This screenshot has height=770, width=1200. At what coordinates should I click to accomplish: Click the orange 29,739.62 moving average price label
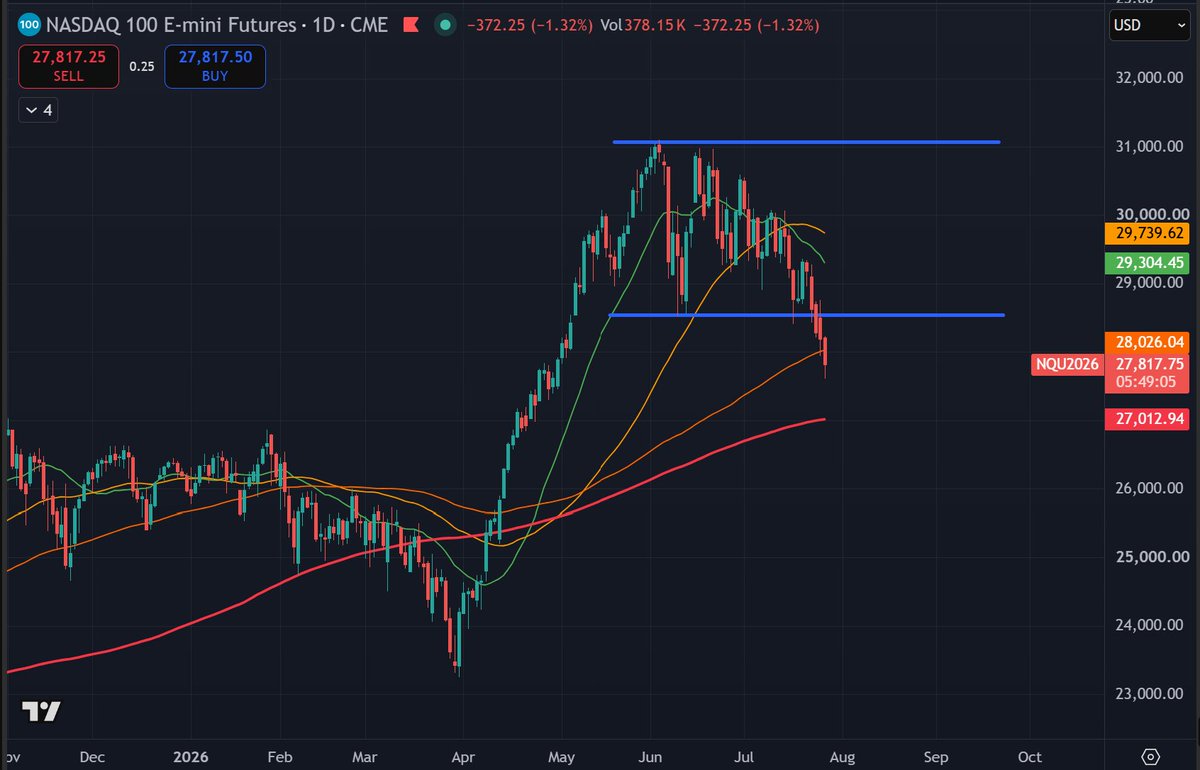[1147, 233]
